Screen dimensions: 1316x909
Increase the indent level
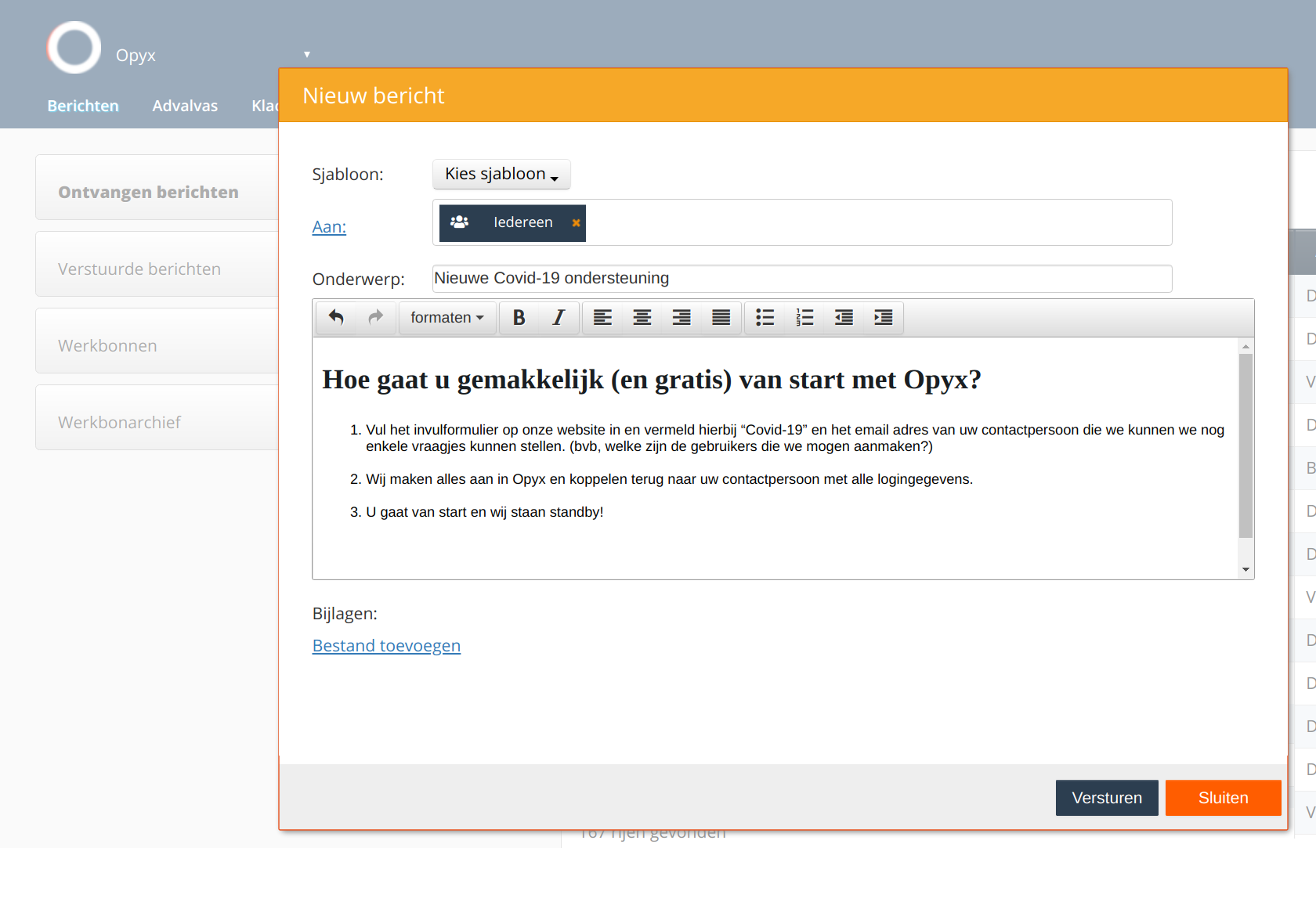pos(884,317)
